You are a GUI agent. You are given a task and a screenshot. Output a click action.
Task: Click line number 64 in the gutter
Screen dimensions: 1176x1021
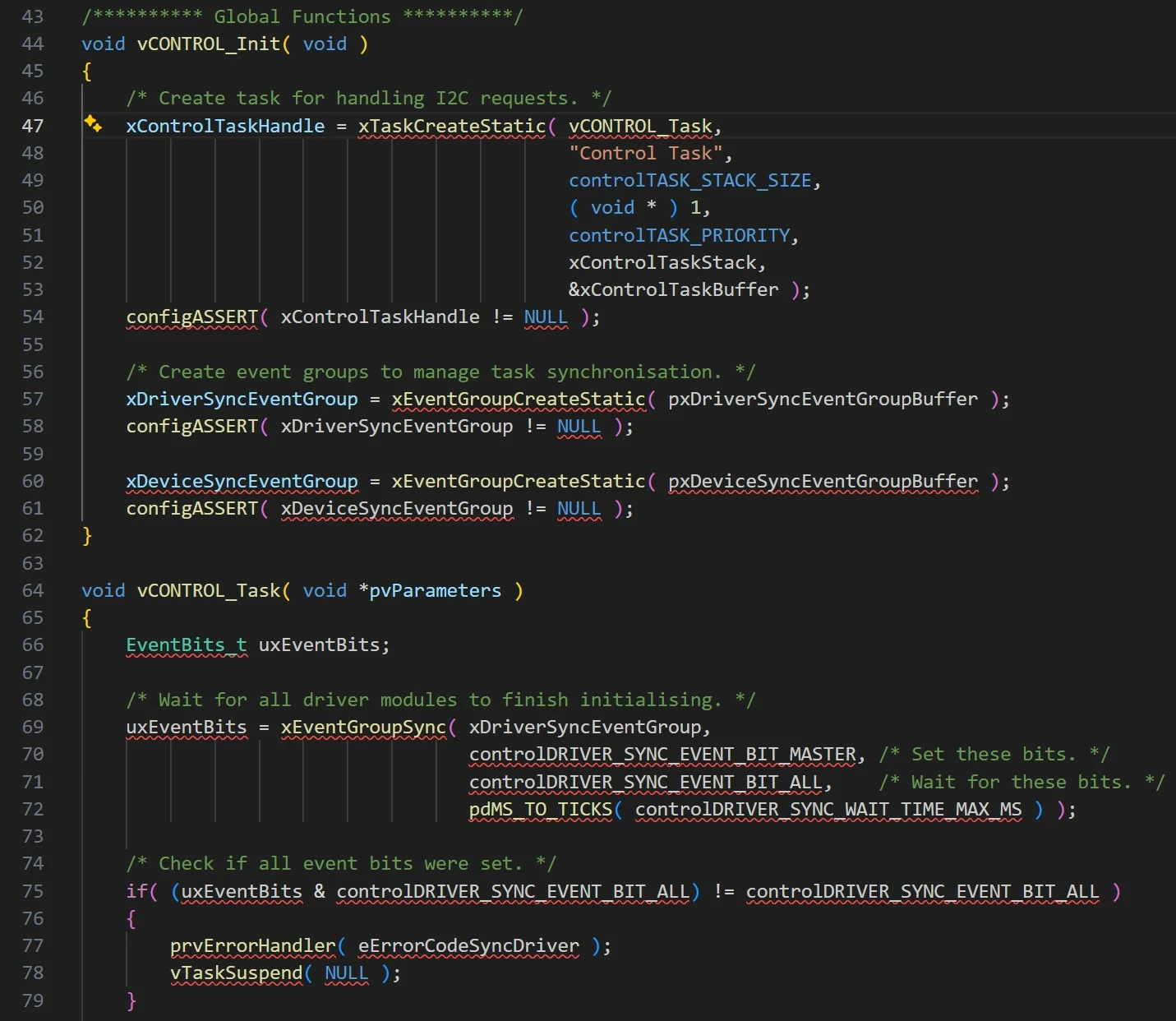[33, 590]
